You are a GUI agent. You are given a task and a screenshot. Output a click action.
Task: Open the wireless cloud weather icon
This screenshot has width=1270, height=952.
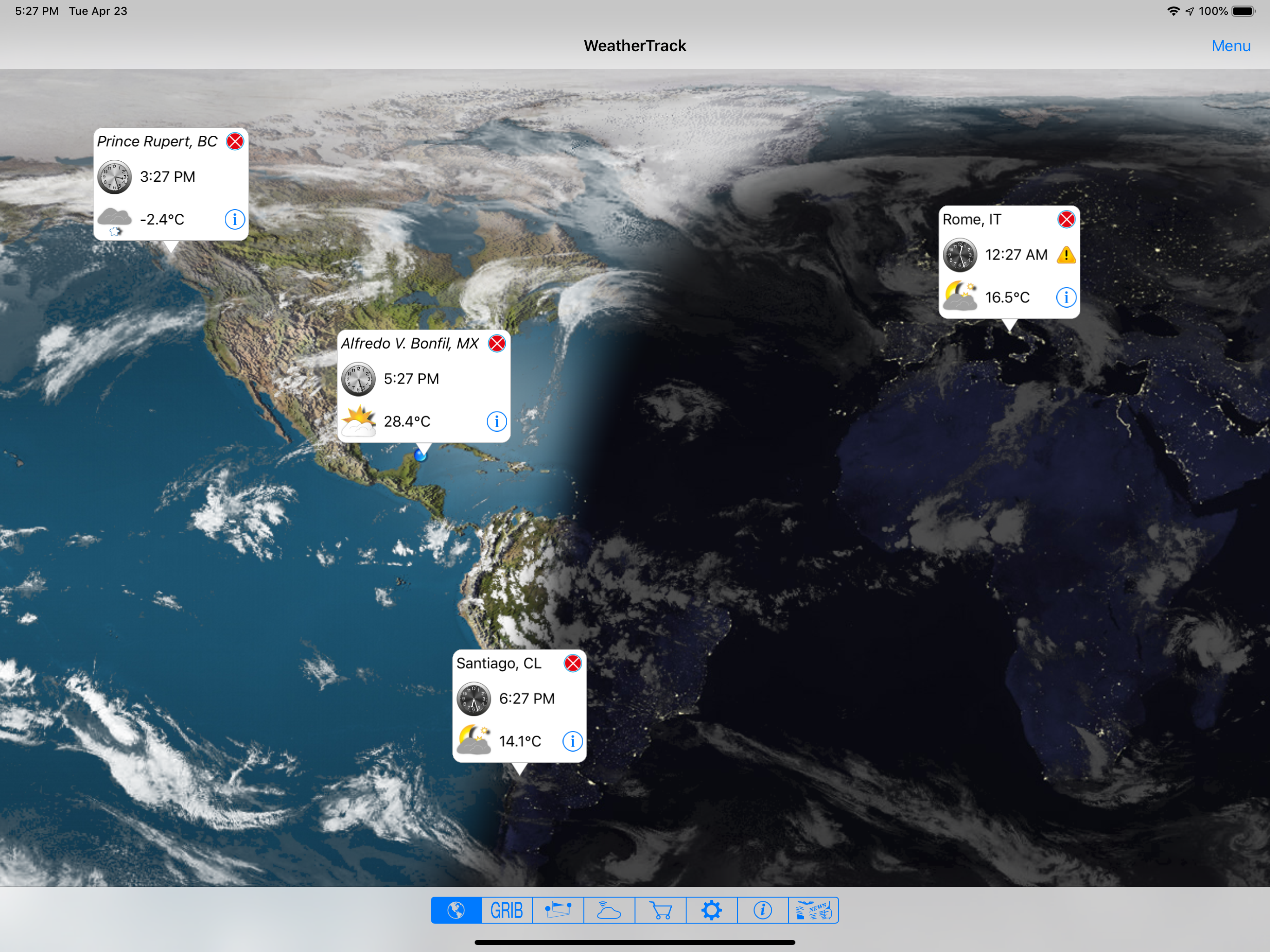(x=609, y=910)
